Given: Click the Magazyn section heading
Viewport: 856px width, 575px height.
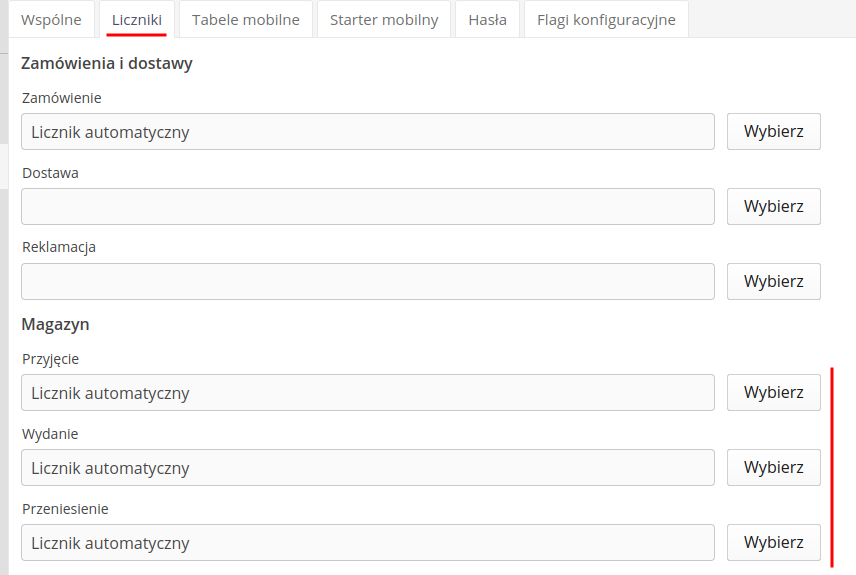Looking at the screenshot, I should point(56,324).
